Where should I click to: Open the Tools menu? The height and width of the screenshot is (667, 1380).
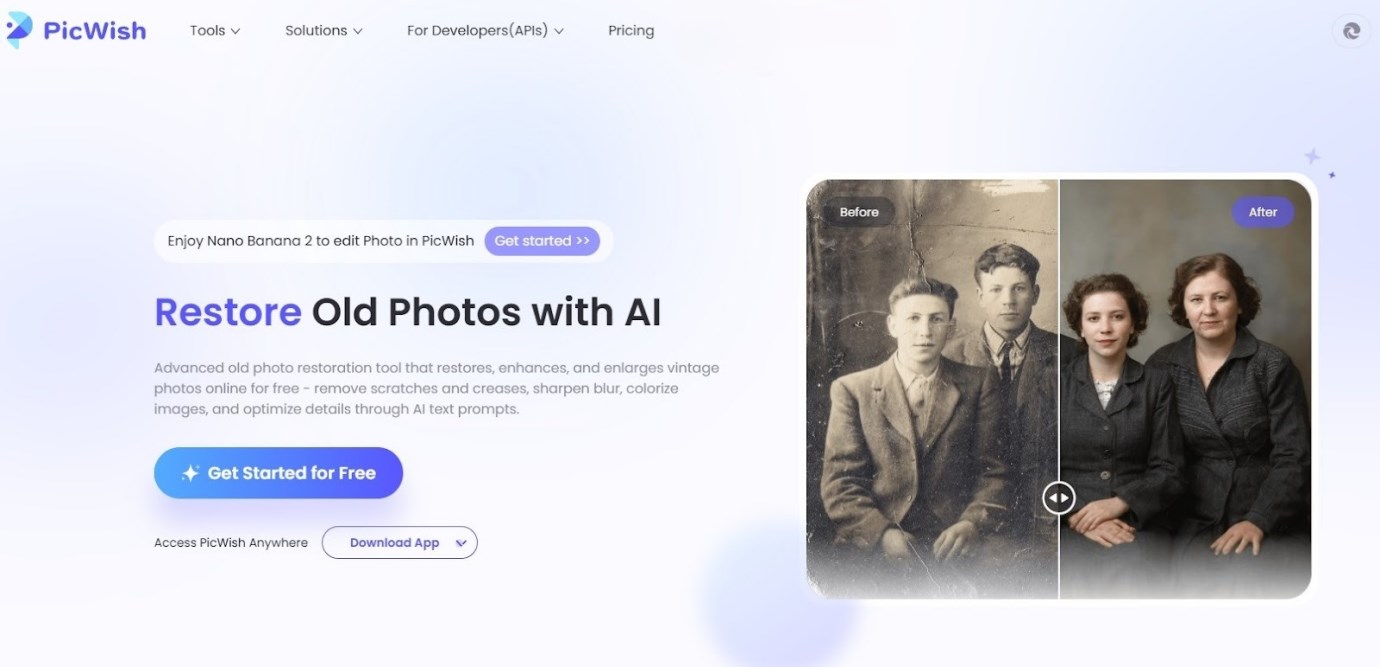pyautogui.click(x=215, y=31)
